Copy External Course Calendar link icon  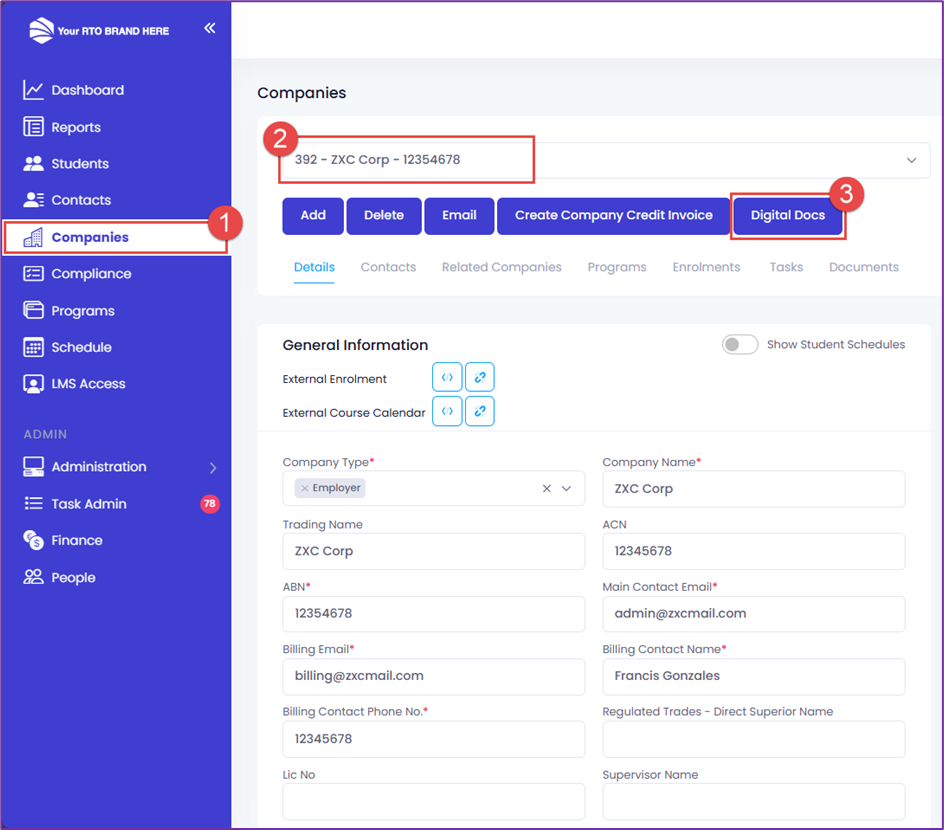tap(480, 411)
